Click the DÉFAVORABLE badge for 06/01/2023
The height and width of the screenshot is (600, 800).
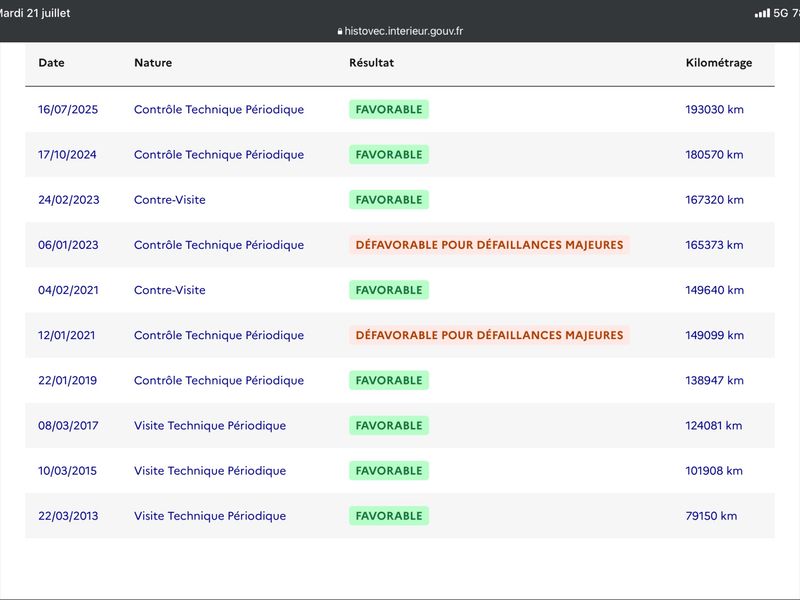(x=489, y=245)
